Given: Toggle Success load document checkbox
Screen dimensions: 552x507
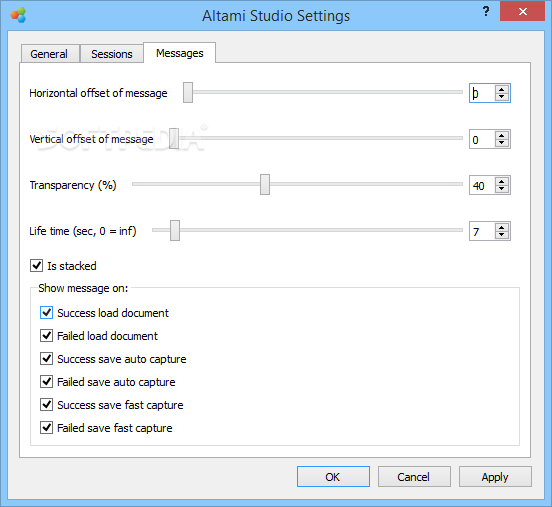Looking at the screenshot, I should coord(46,313).
